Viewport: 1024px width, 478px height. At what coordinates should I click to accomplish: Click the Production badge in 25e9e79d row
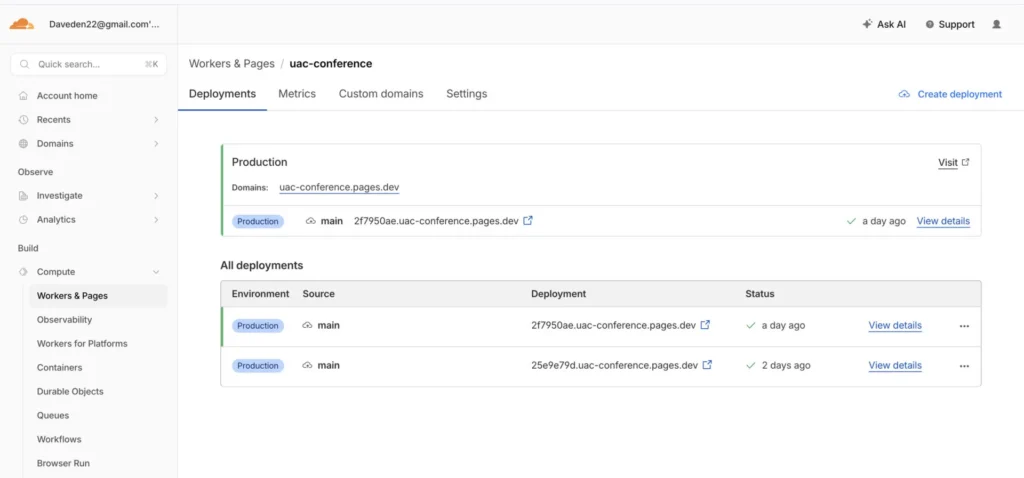click(x=258, y=366)
